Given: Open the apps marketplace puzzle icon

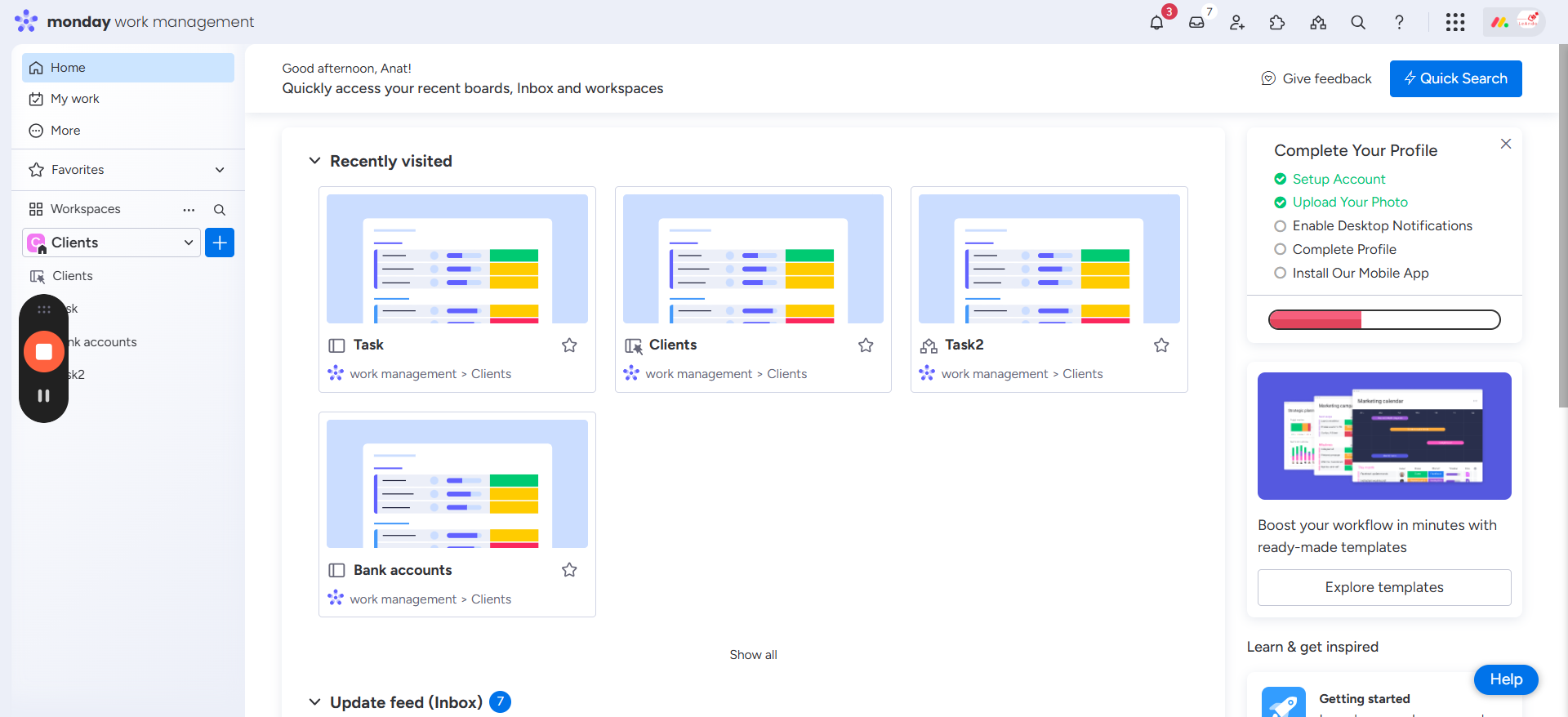Looking at the screenshot, I should coord(1277,23).
